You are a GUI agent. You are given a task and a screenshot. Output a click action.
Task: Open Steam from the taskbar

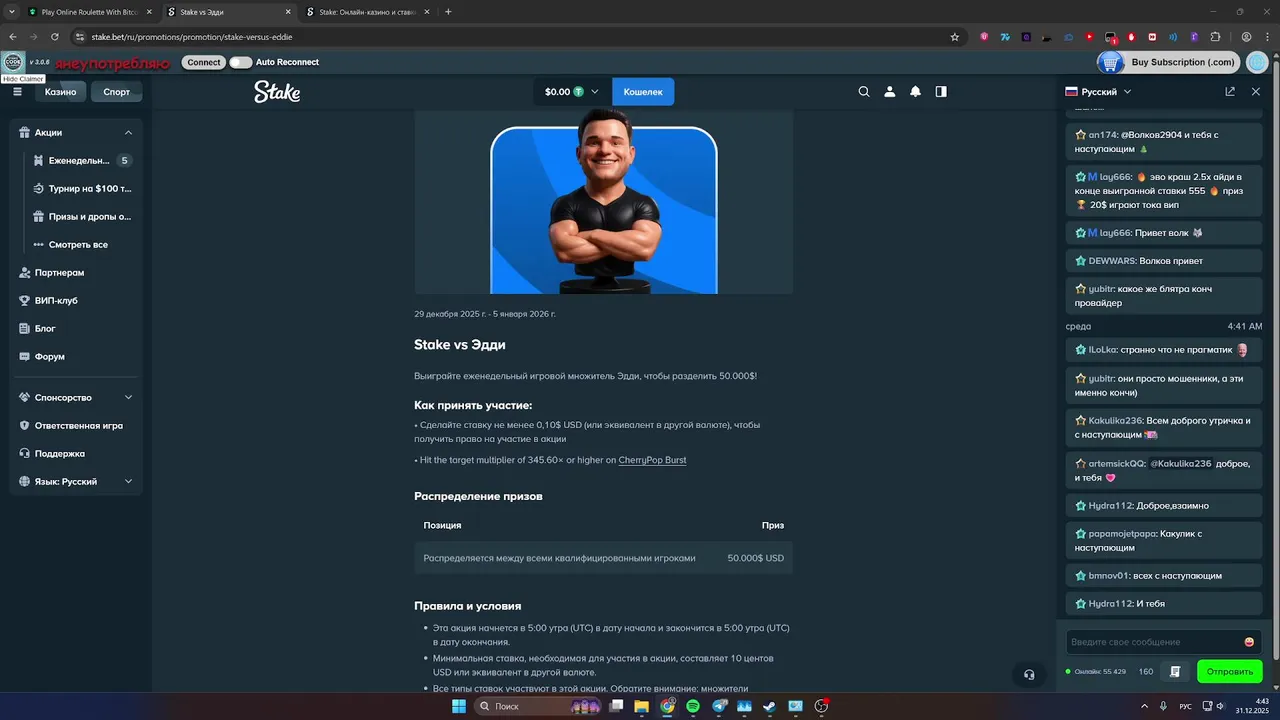click(770, 706)
